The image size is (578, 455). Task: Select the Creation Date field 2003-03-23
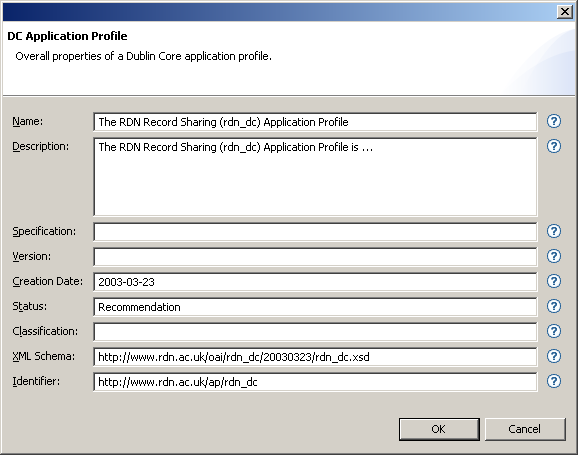pyautogui.click(x=315, y=282)
